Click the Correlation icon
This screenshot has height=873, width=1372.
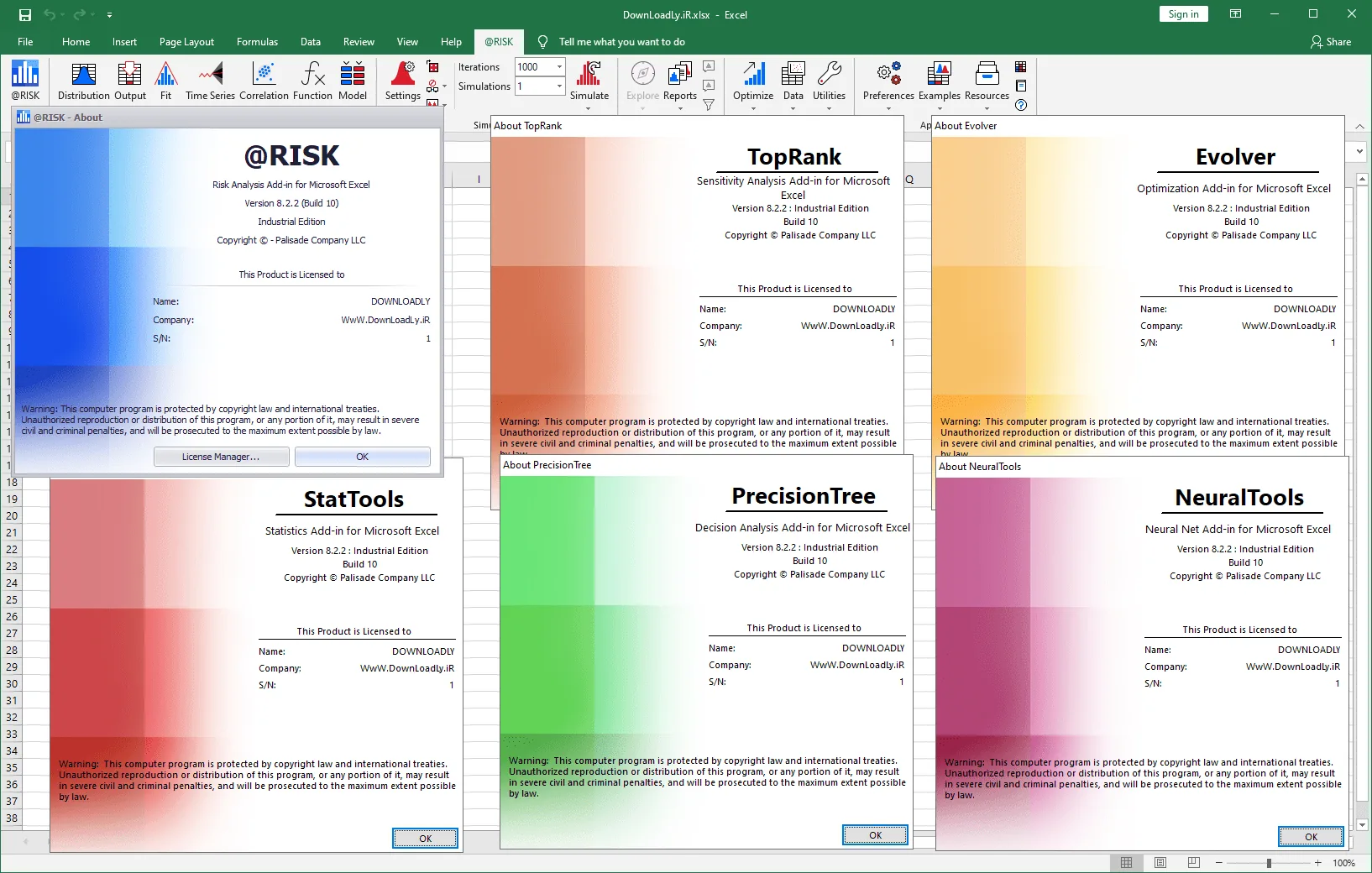264,81
